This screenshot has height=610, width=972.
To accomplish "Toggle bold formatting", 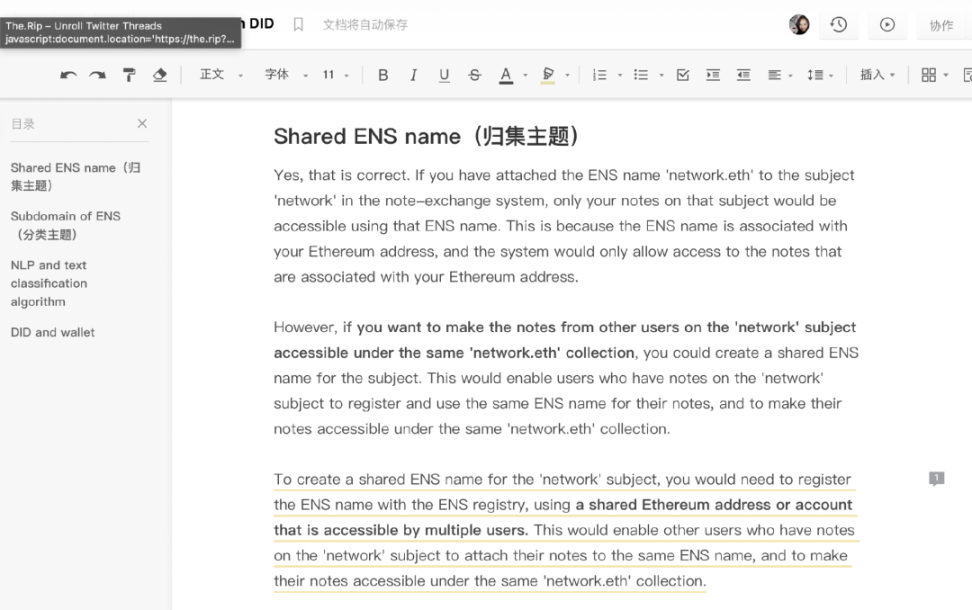I will point(383,75).
